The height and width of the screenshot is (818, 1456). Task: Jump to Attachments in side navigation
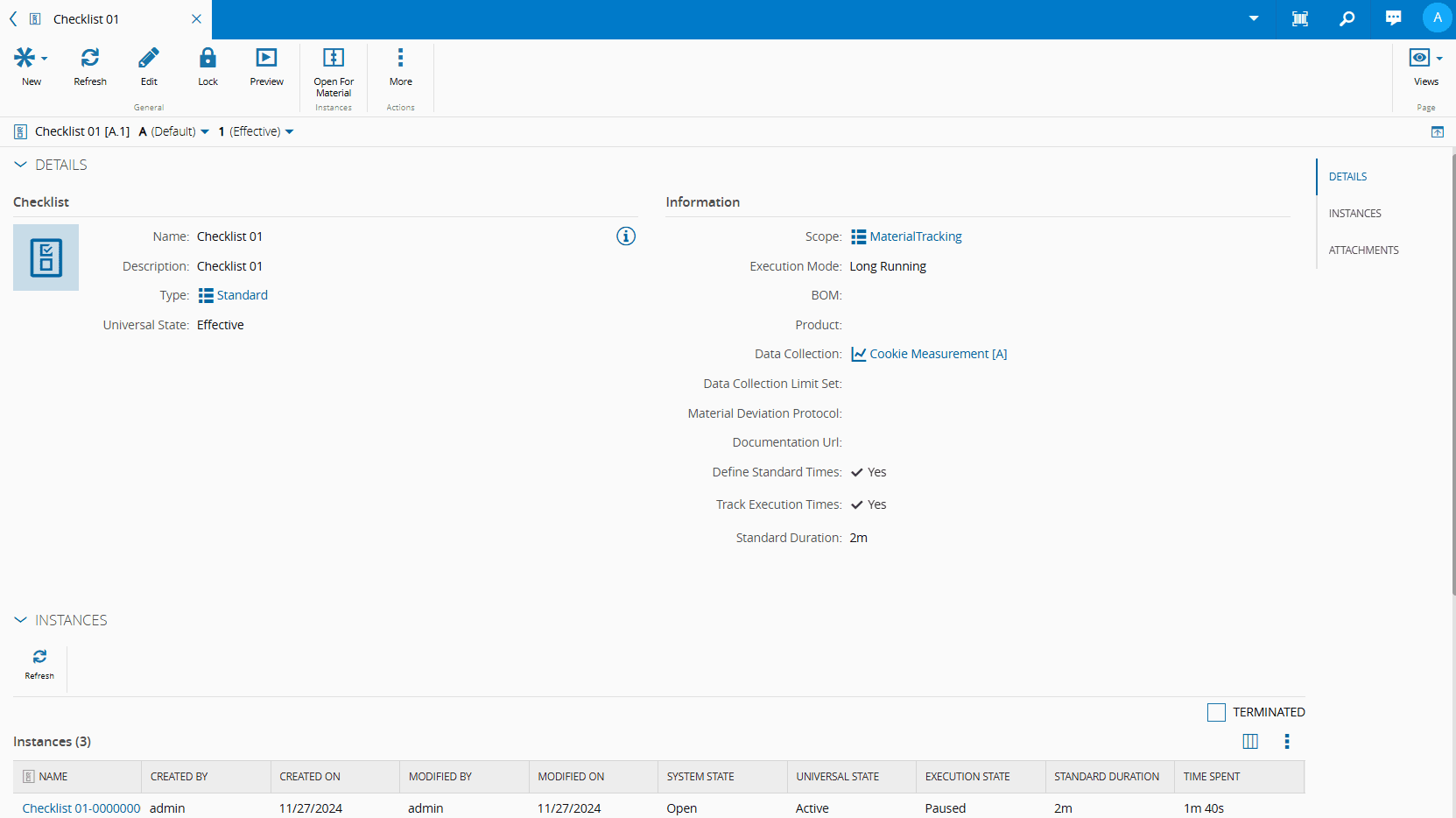click(x=1363, y=250)
